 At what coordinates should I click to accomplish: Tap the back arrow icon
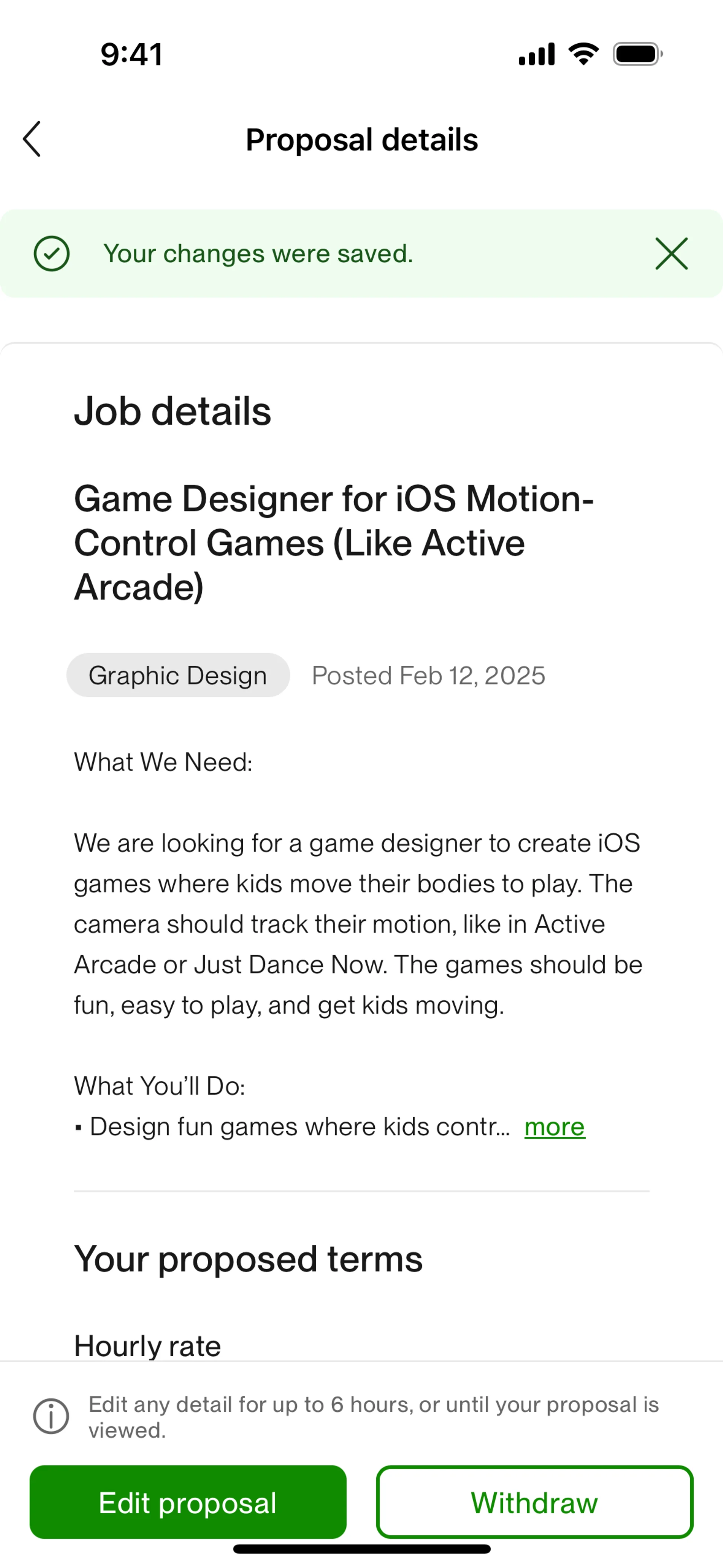32,139
